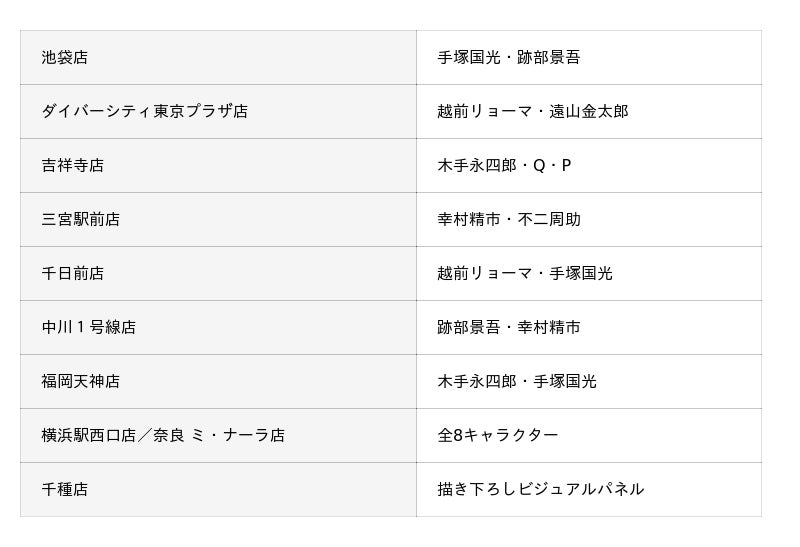Select the 越前リョーマ・手塚国光 cell
Image resolution: width=800 pixels, height=547 pixels.
(x=524, y=274)
